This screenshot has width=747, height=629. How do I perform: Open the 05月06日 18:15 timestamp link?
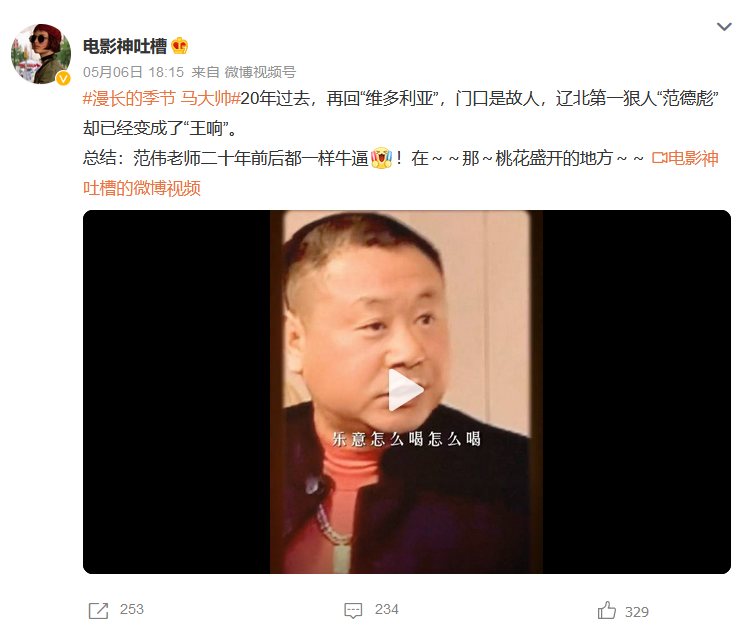(x=133, y=72)
